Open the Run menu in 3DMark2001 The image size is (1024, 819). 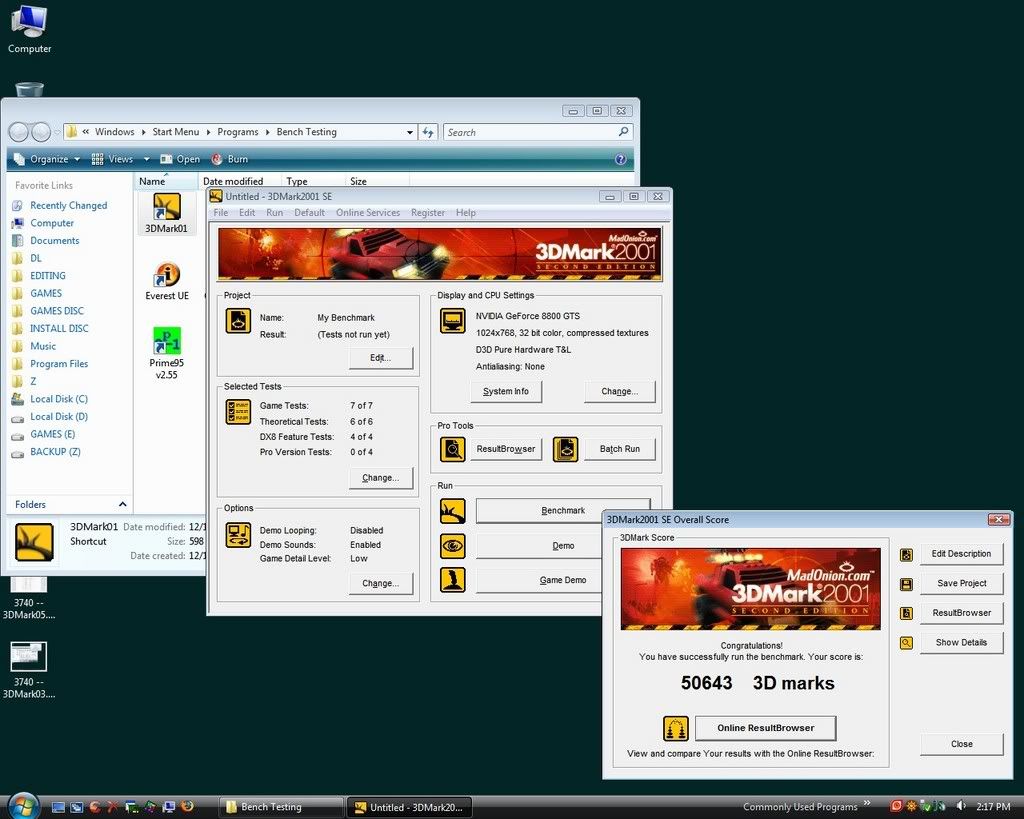[x=274, y=213]
